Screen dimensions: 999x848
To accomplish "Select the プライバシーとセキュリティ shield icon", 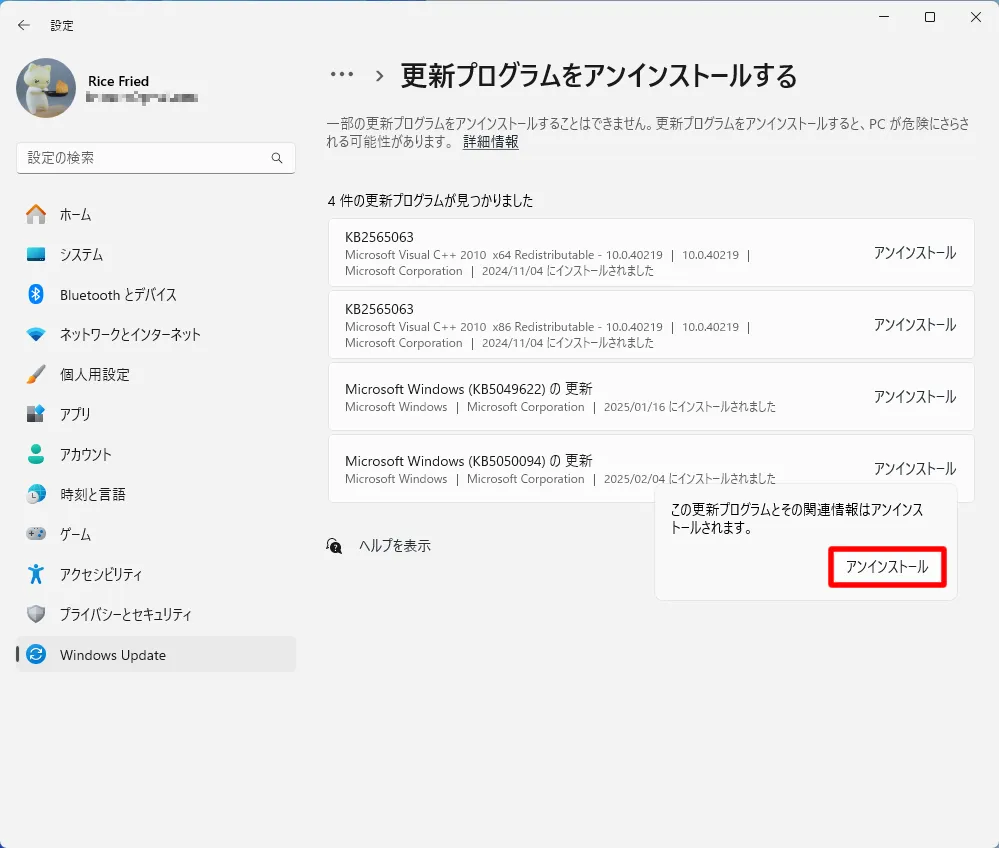I will (36, 614).
